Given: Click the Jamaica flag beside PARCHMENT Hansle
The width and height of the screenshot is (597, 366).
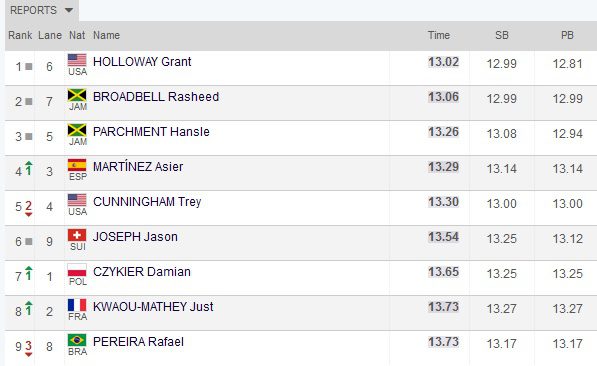Looking at the screenshot, I should 77,130.
